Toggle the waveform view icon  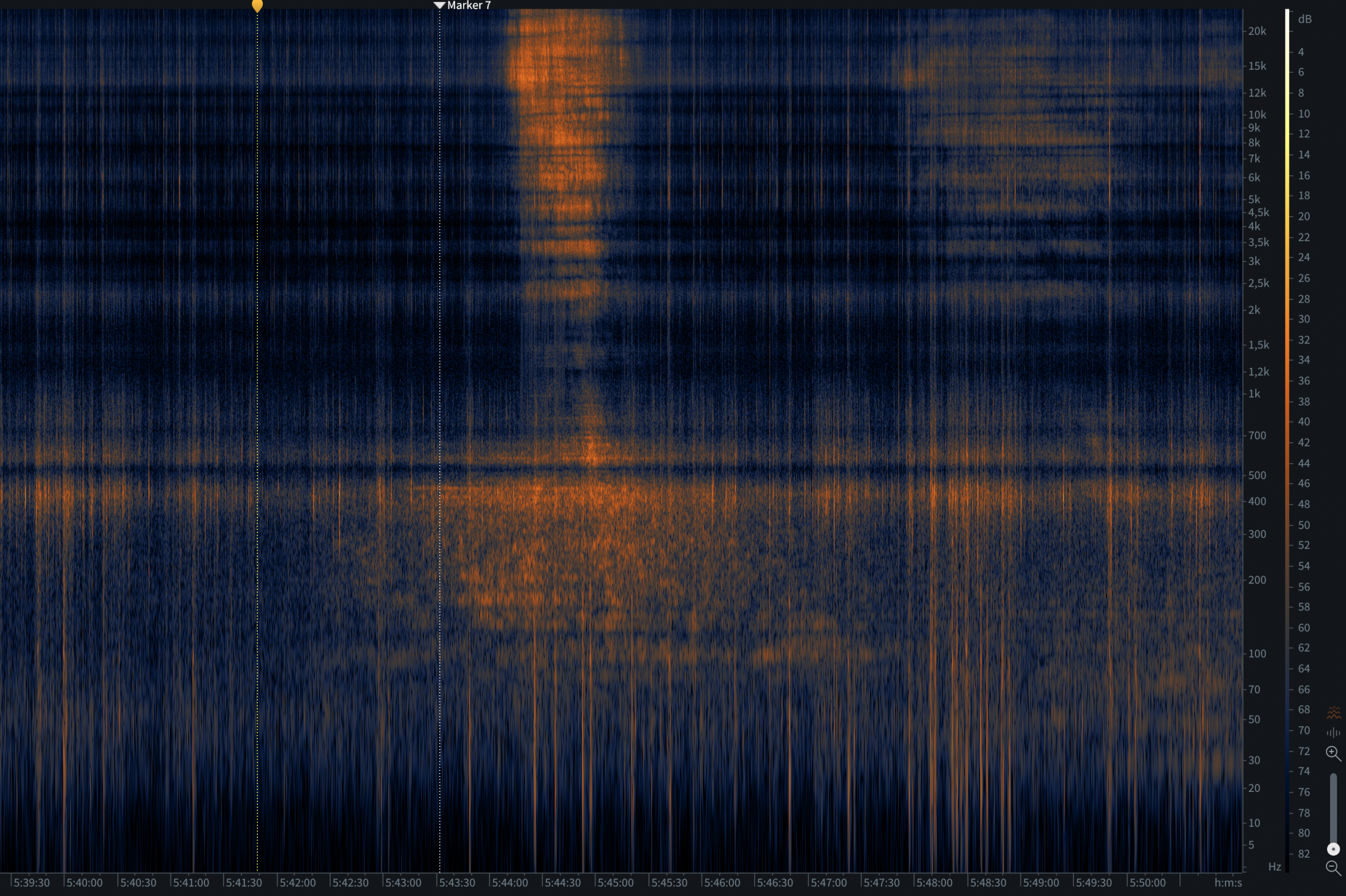tap(1333, 732)
